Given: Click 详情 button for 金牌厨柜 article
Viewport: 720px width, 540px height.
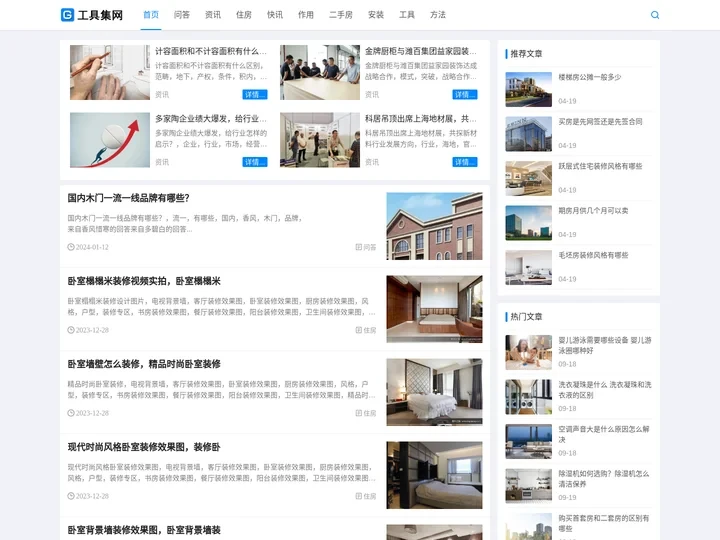Looking at the screenshot, I should [x=465, y=95].
